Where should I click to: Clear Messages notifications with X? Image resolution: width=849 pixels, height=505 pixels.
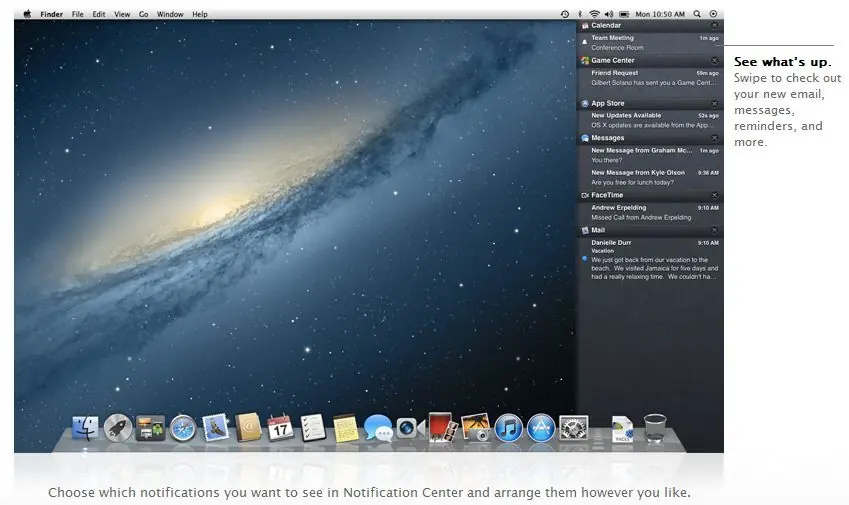[x=714, y=138]
